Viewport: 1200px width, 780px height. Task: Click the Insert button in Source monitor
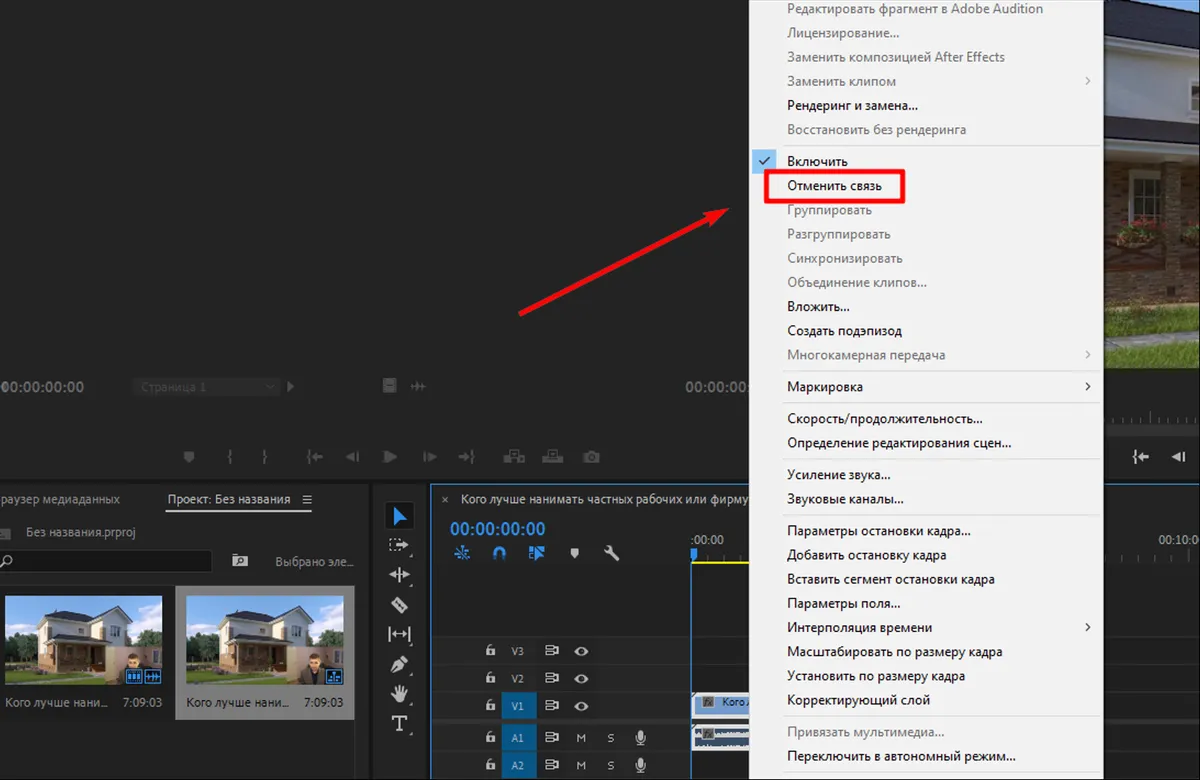pyautogui.click(x=514, y=457)
